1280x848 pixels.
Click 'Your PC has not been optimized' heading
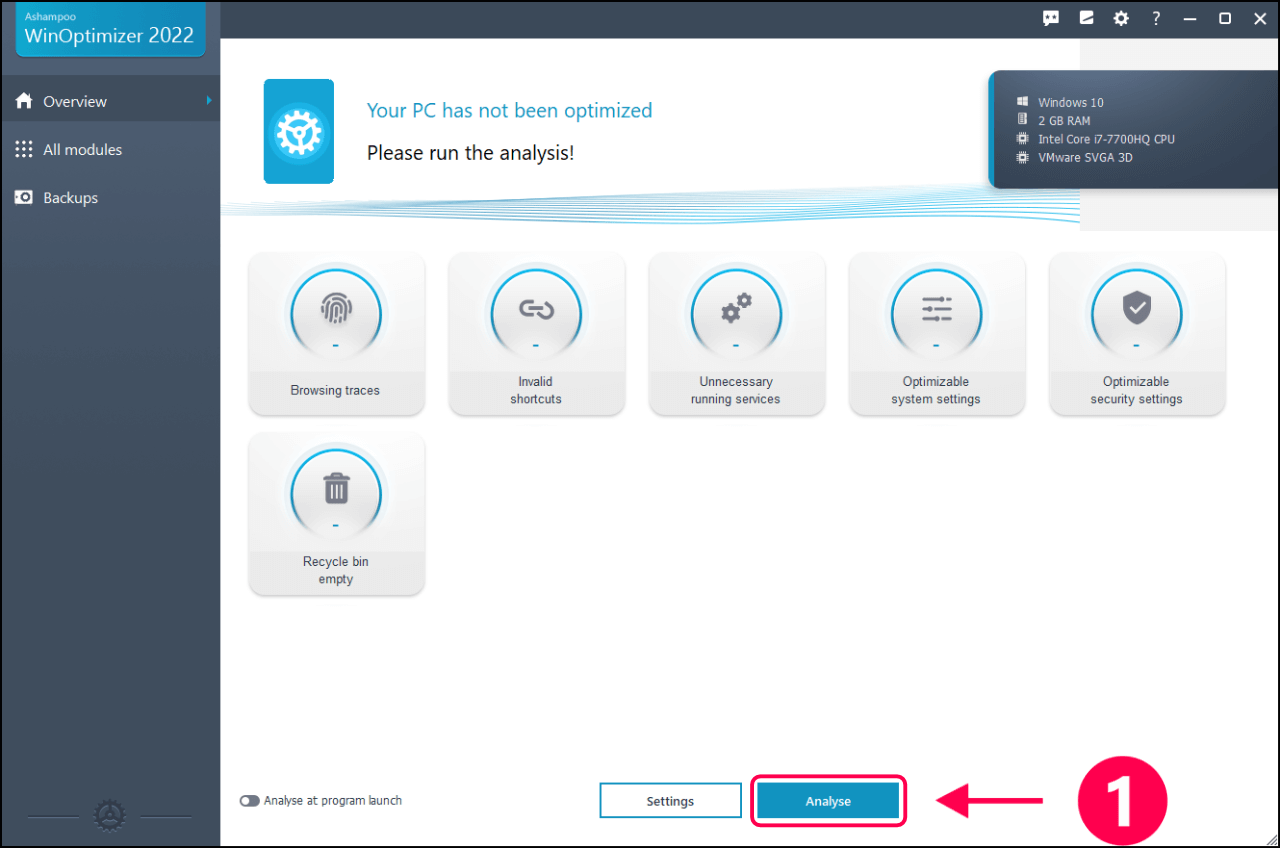(509, 110)
